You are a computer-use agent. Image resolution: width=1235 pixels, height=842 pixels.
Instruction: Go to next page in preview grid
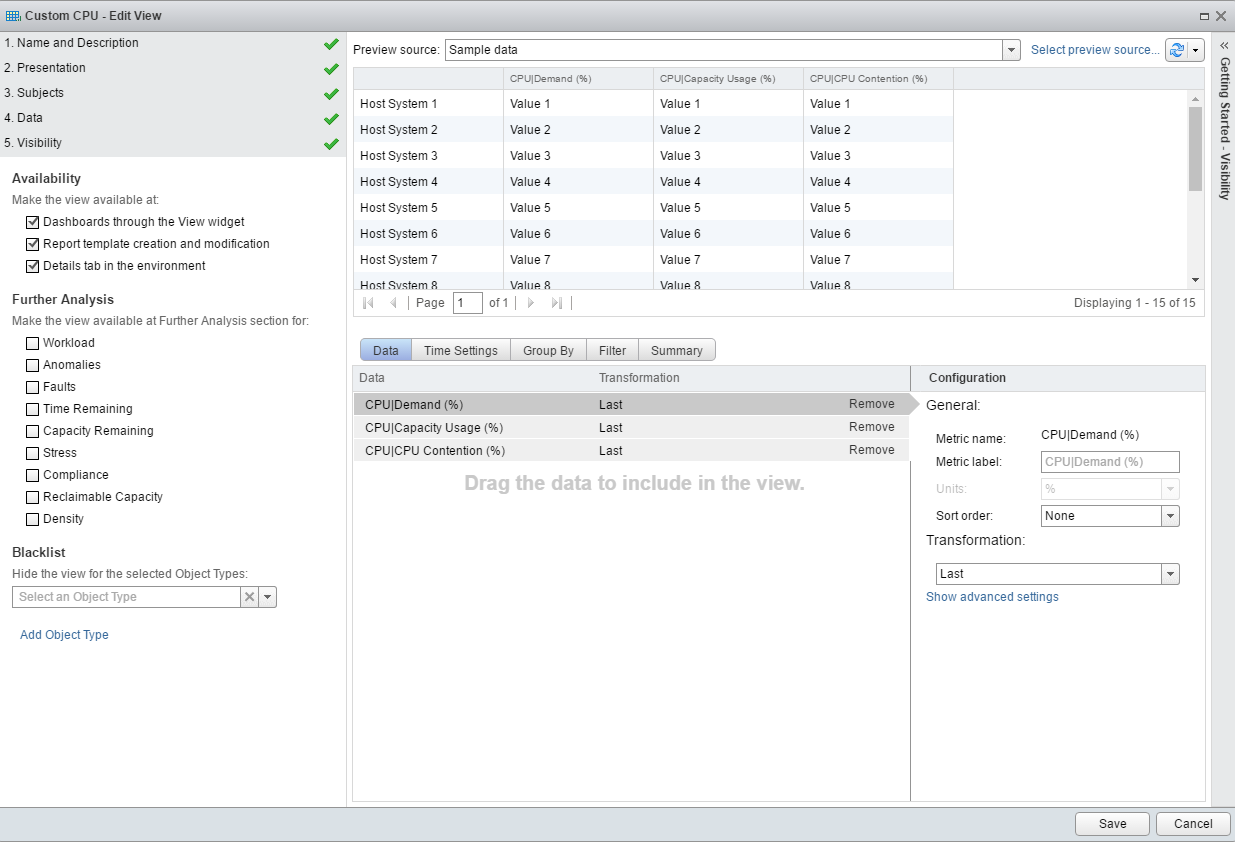(x=531, y=303)
